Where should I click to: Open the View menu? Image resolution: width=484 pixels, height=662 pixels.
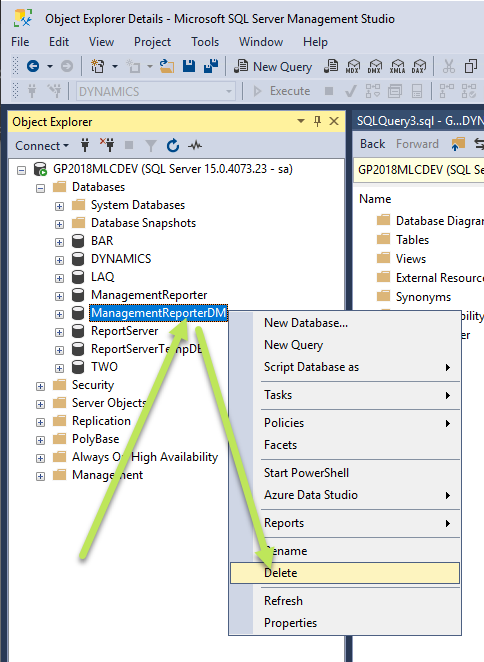pos(101,42)
